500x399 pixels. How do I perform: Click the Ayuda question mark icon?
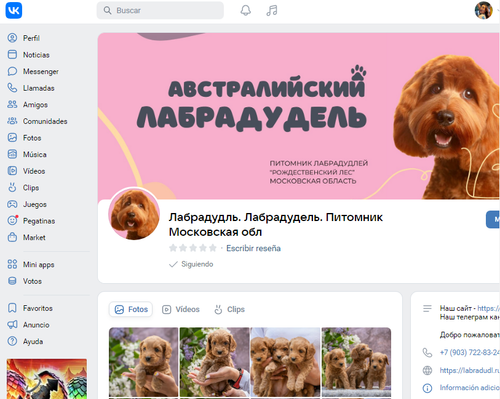tap(12, 341)
